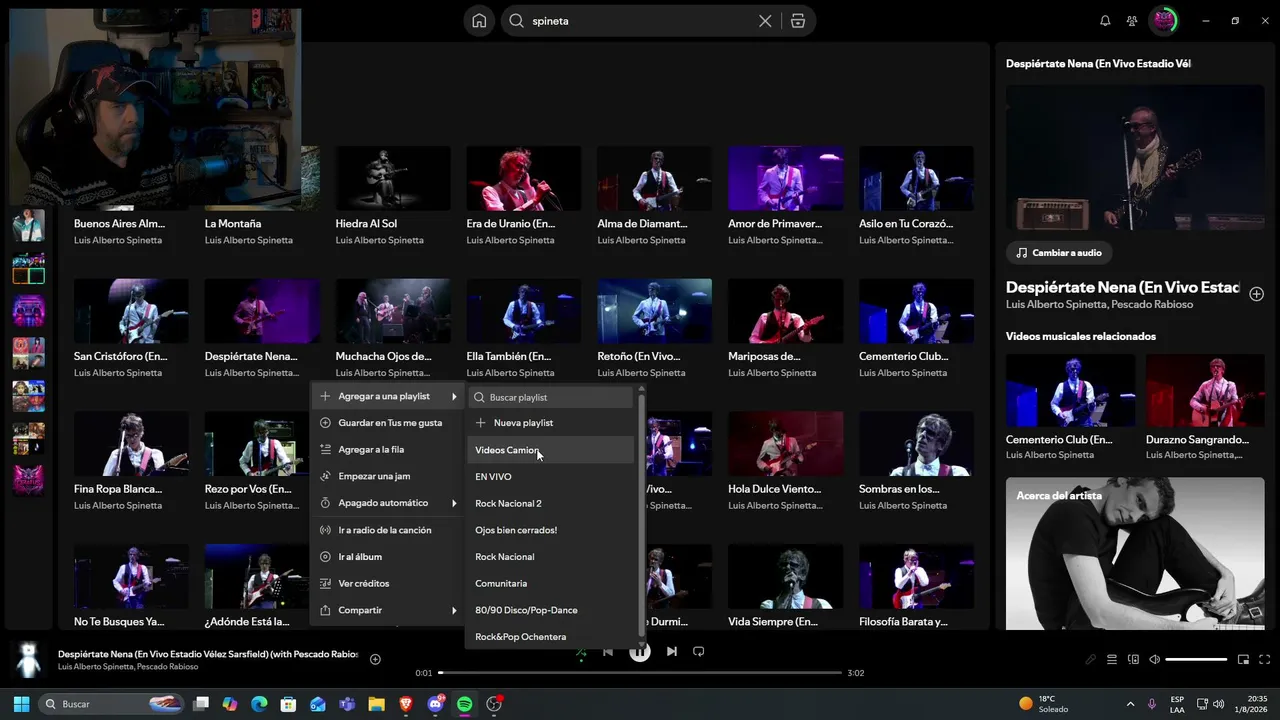Add song to 'EN VIVO' playlist

551,477
